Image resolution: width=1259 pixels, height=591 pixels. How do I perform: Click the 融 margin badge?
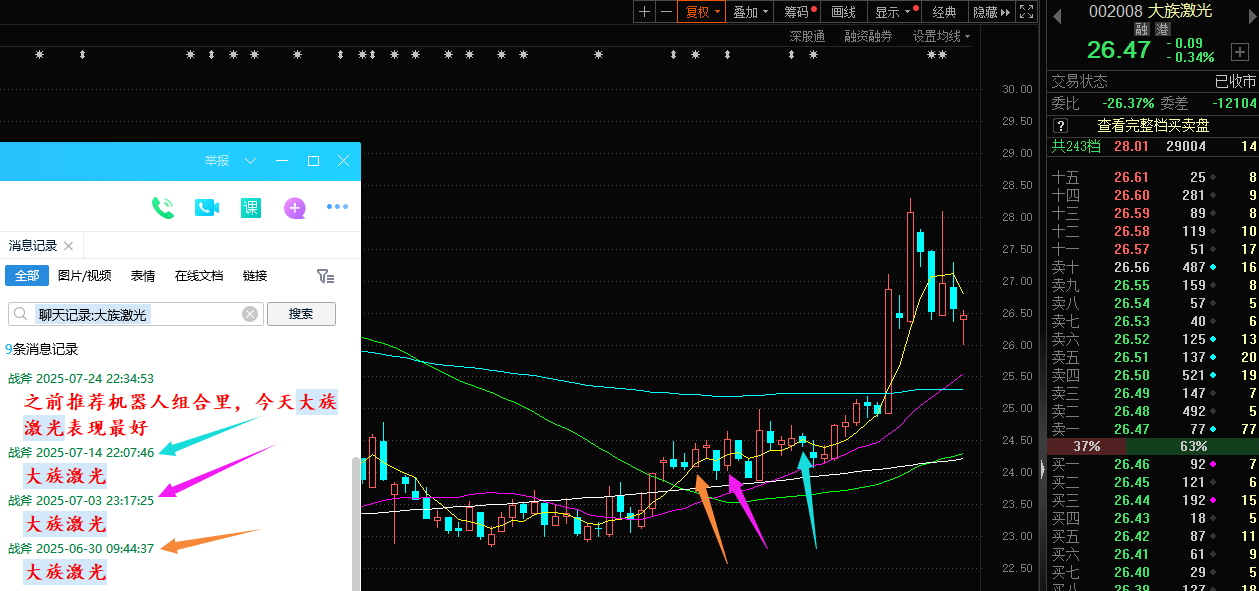[1142, 30]
